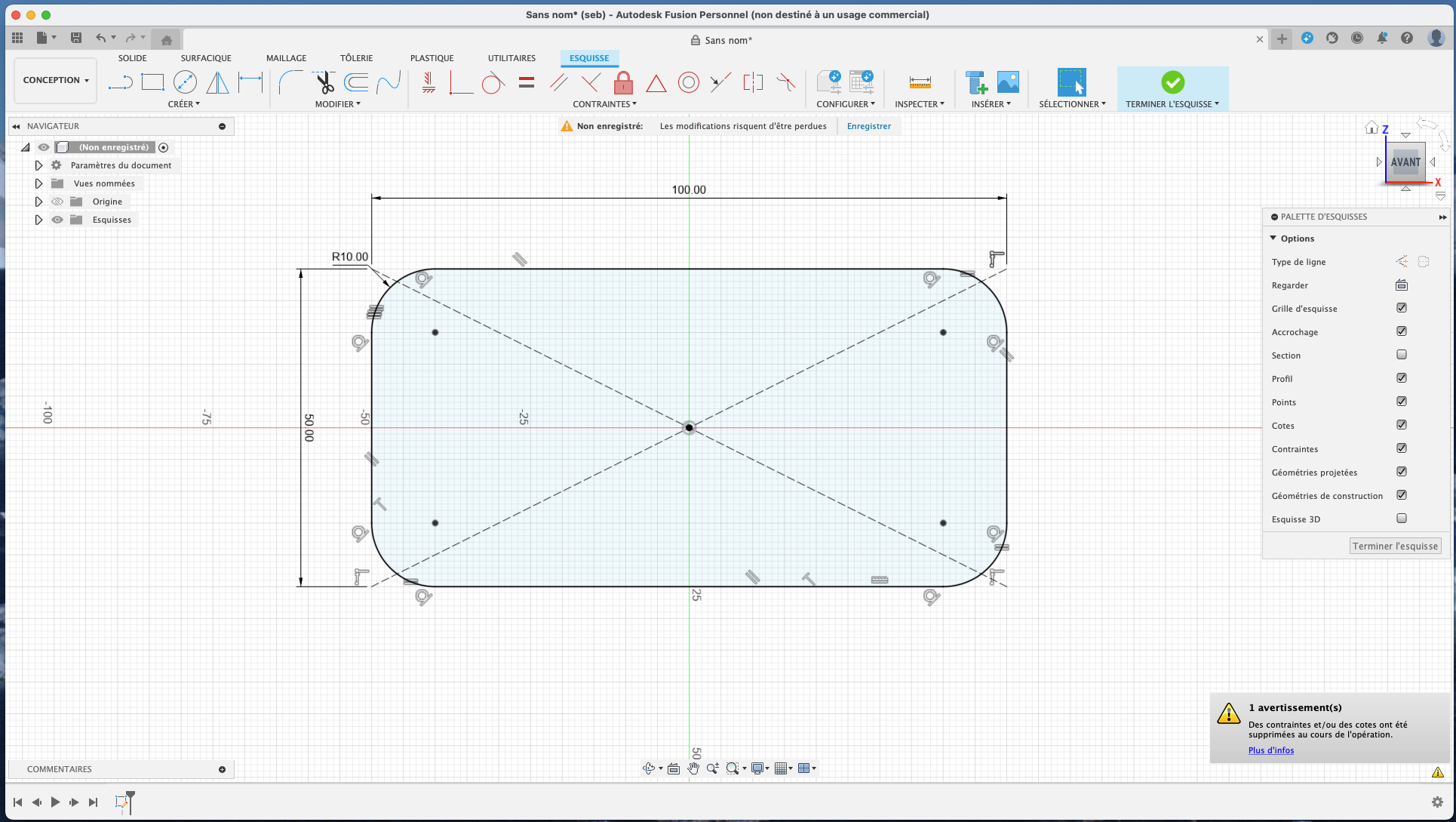Select the Concentric constraint icon
This screenshot has width=1456, height=822.
click(688, 82)
